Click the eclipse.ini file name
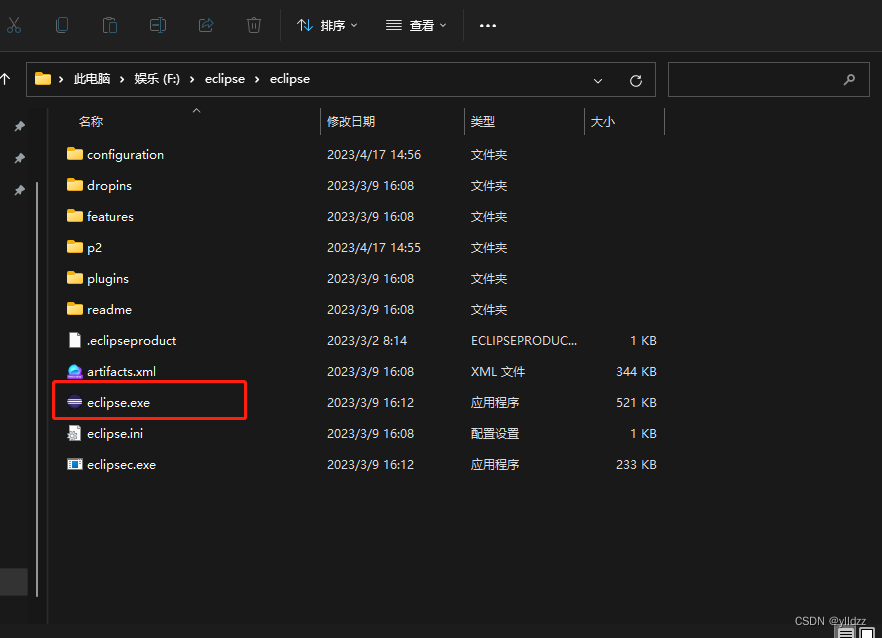This screenshot has height=638, width=882. [115, 434]
